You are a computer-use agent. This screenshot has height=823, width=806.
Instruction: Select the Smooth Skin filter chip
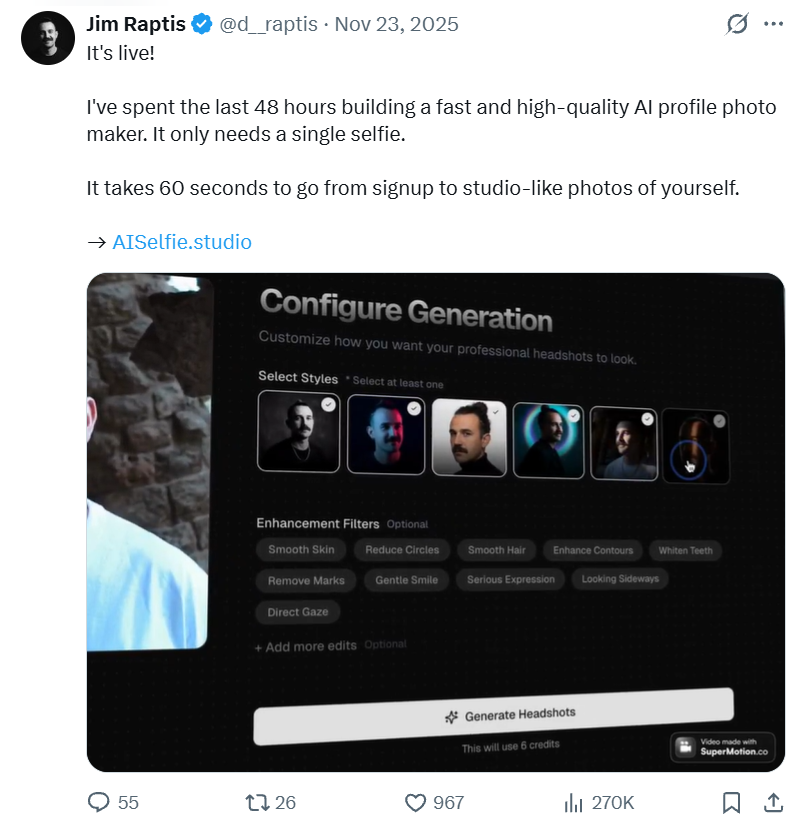(x=301, y=550)
